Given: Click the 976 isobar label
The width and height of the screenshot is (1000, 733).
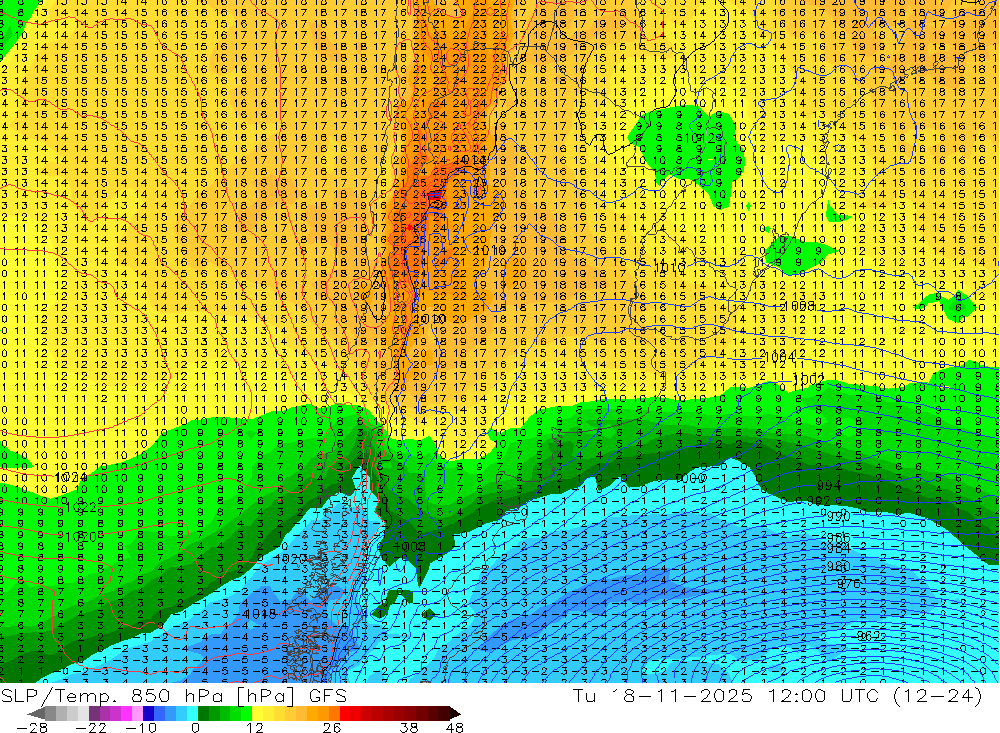Looking at the screenshot, I should (849, 584).
